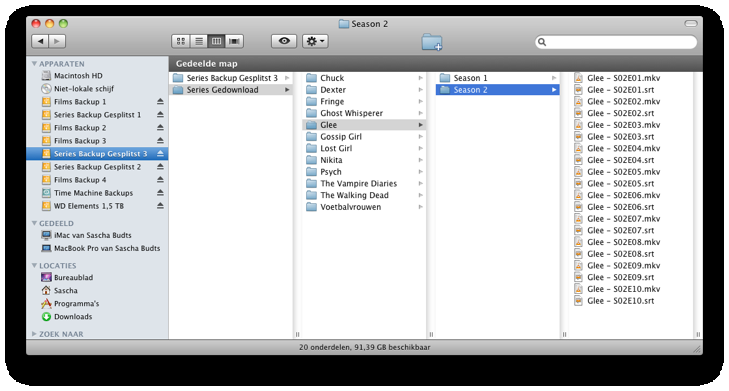This screenshot has width=729, height=391.
Task: Eject Series Backup Gesplitst 2 drive
Action: [x=160, y=167]
